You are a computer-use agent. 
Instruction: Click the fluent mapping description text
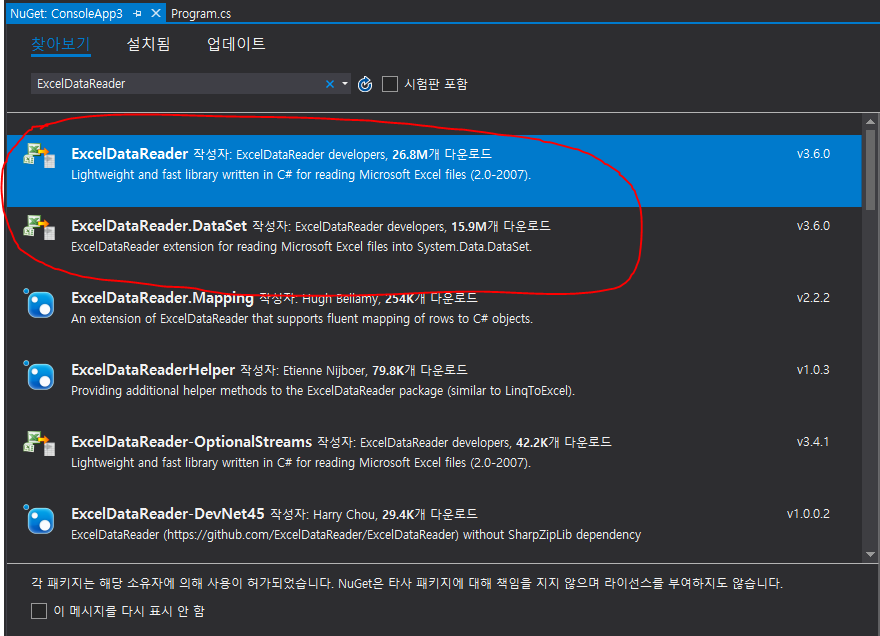(x=302, y=319)
